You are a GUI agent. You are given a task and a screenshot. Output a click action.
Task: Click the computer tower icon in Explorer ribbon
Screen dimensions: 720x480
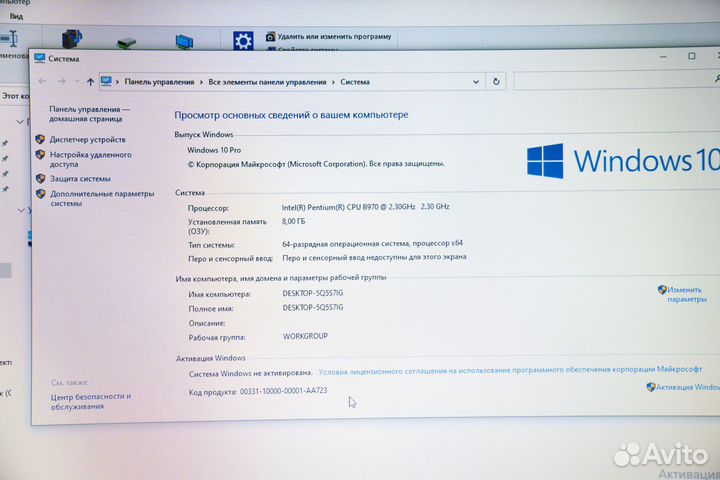72,39
